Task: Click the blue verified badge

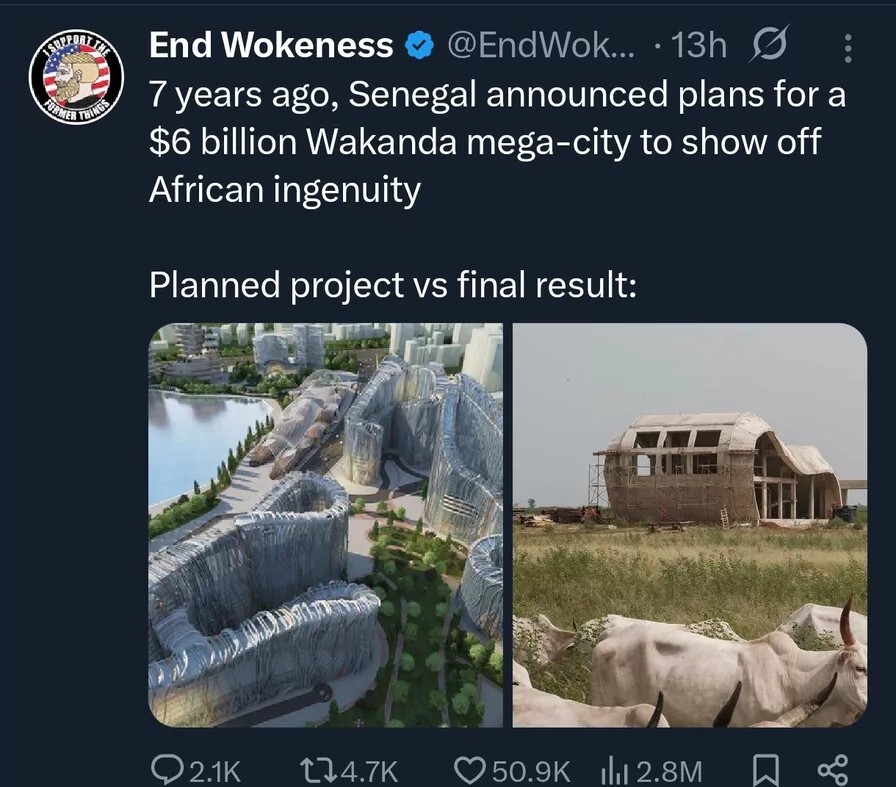Action: point(419,46)
